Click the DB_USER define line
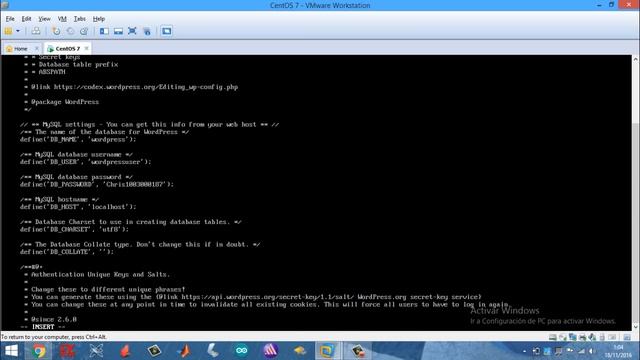 (85, 162)
